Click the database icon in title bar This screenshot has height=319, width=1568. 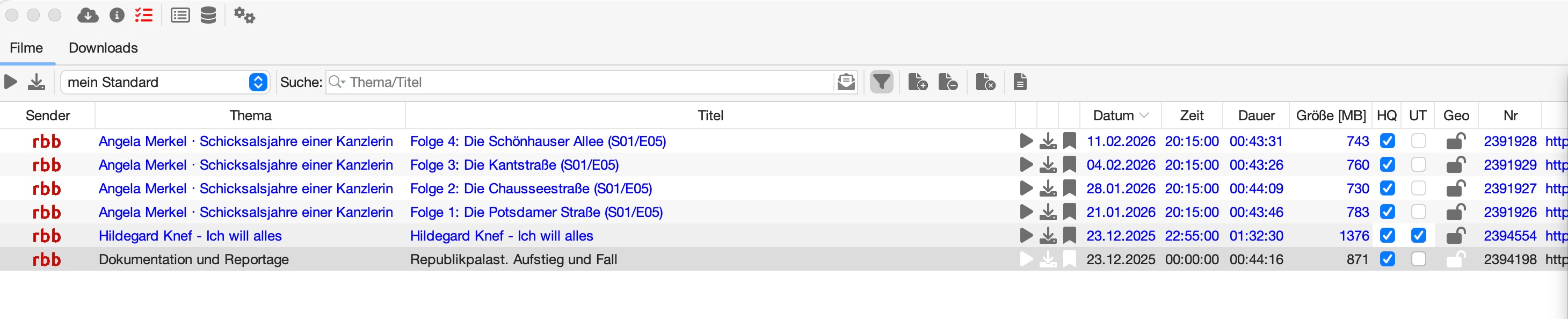[x=208, y=15]
